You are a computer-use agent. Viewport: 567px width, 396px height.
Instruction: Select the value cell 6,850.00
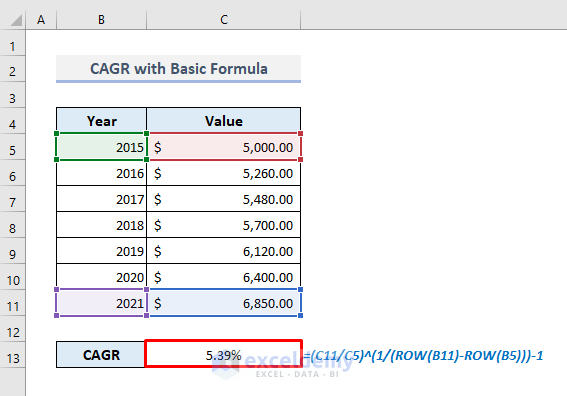click(224, 303)
